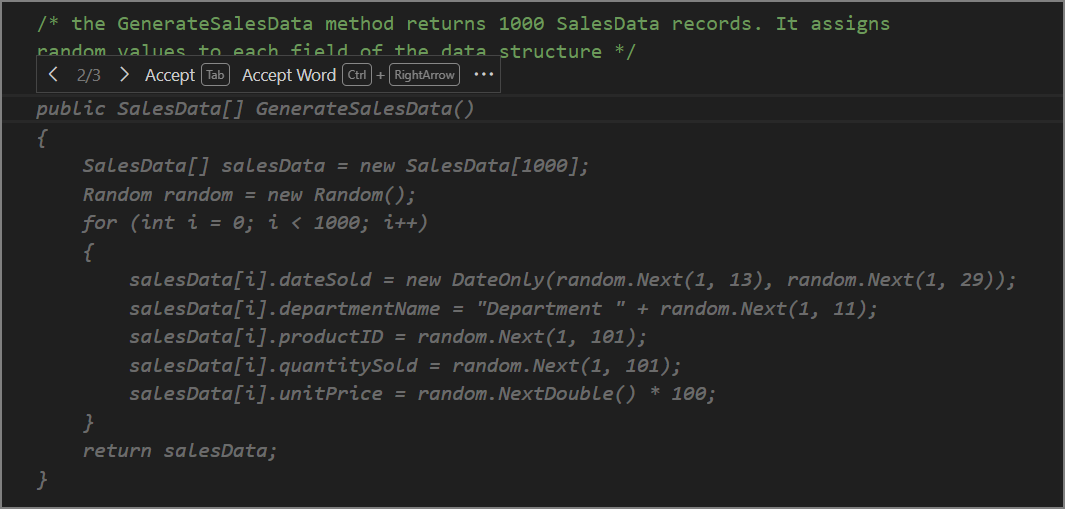1065x509 pixels.
Task: Click the quantitySold assignment line
Action: coord(405,366)
